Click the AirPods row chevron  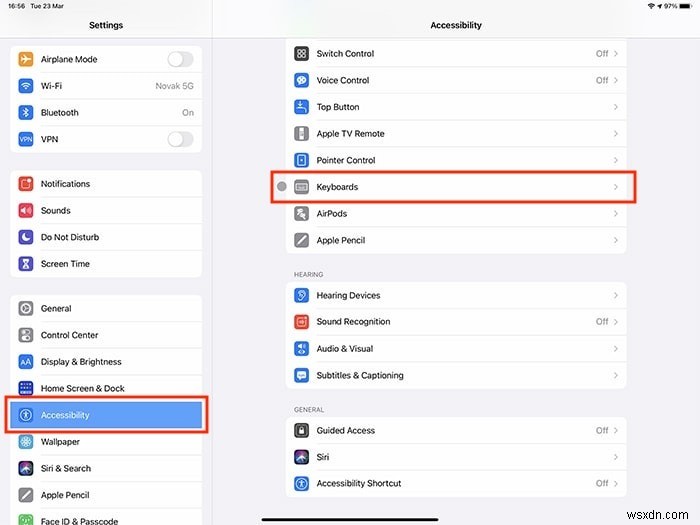[x=616, y=213]
